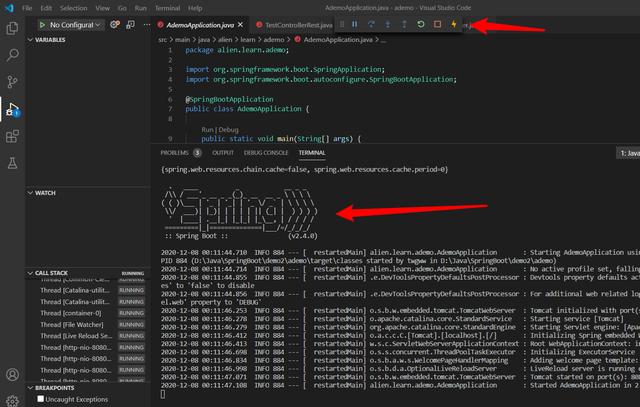Show more debug view actions
The image size is (640, 407).
[x=147, y=24]
